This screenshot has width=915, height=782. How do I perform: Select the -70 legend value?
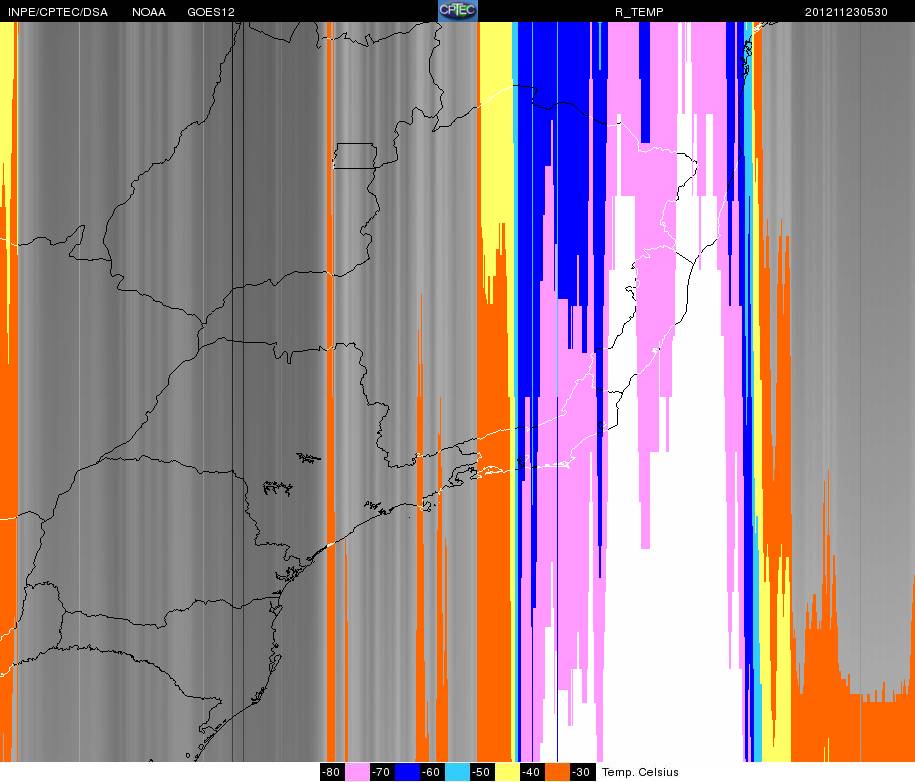coord(382,772)
